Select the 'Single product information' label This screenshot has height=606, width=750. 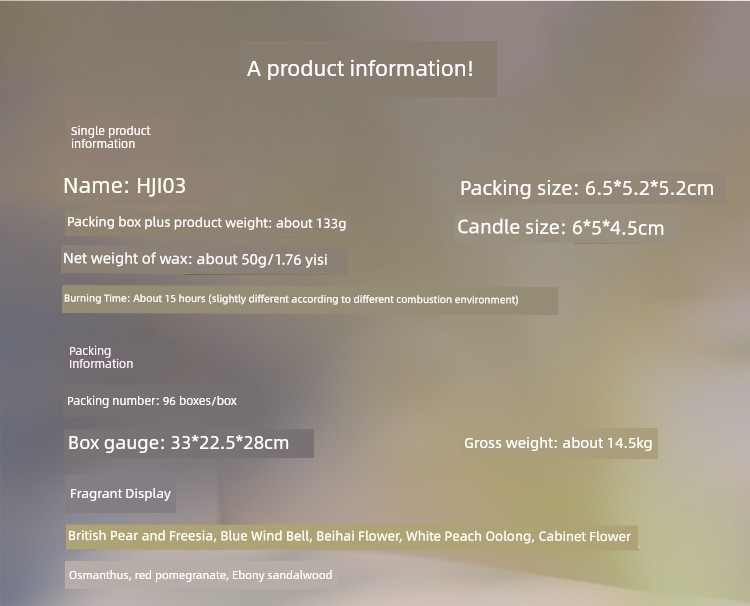pos(110,137)
